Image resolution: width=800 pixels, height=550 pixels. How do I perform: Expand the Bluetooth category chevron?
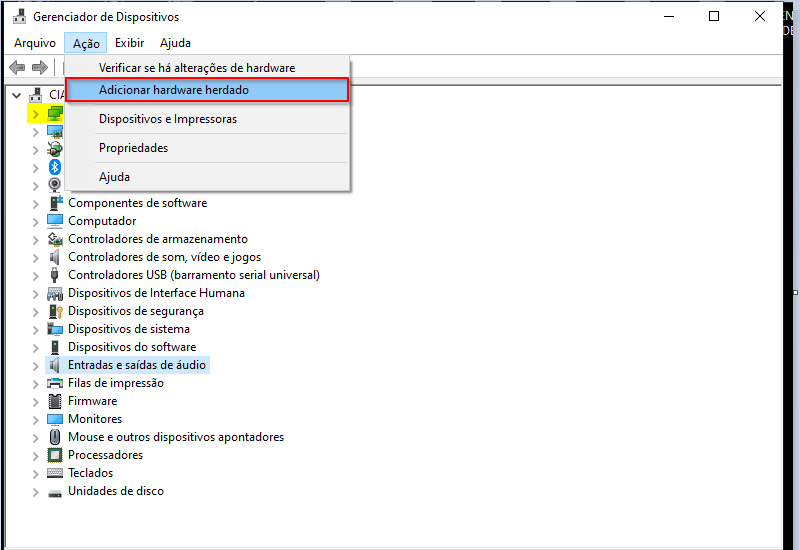35,168
